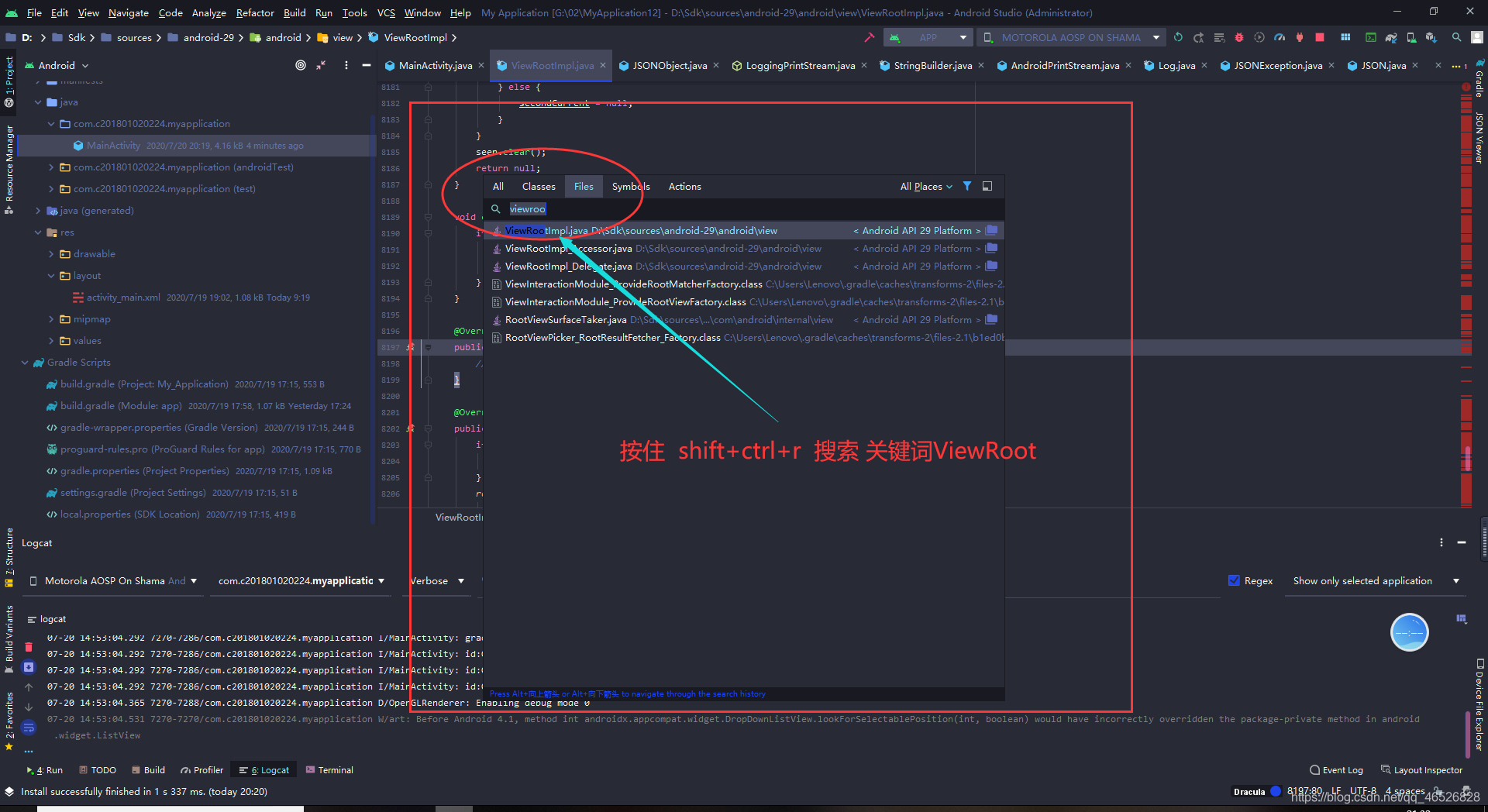Close the ViewRootImpl.java editor tab
This screenshot has height=812, width=1488.
pyautogui.click(x=602, y=66)
